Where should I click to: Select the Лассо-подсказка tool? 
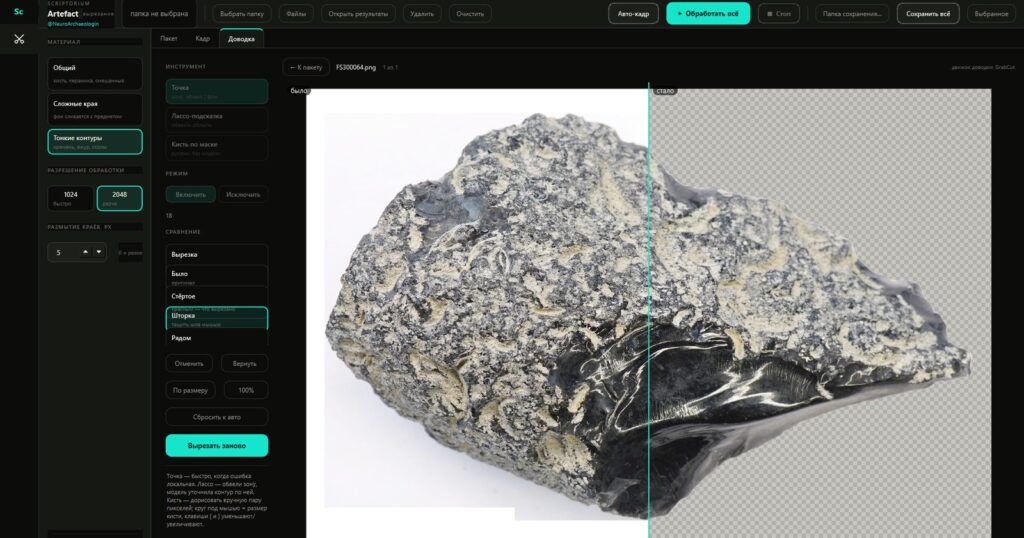pyautogui.click(x=217, y=119)
